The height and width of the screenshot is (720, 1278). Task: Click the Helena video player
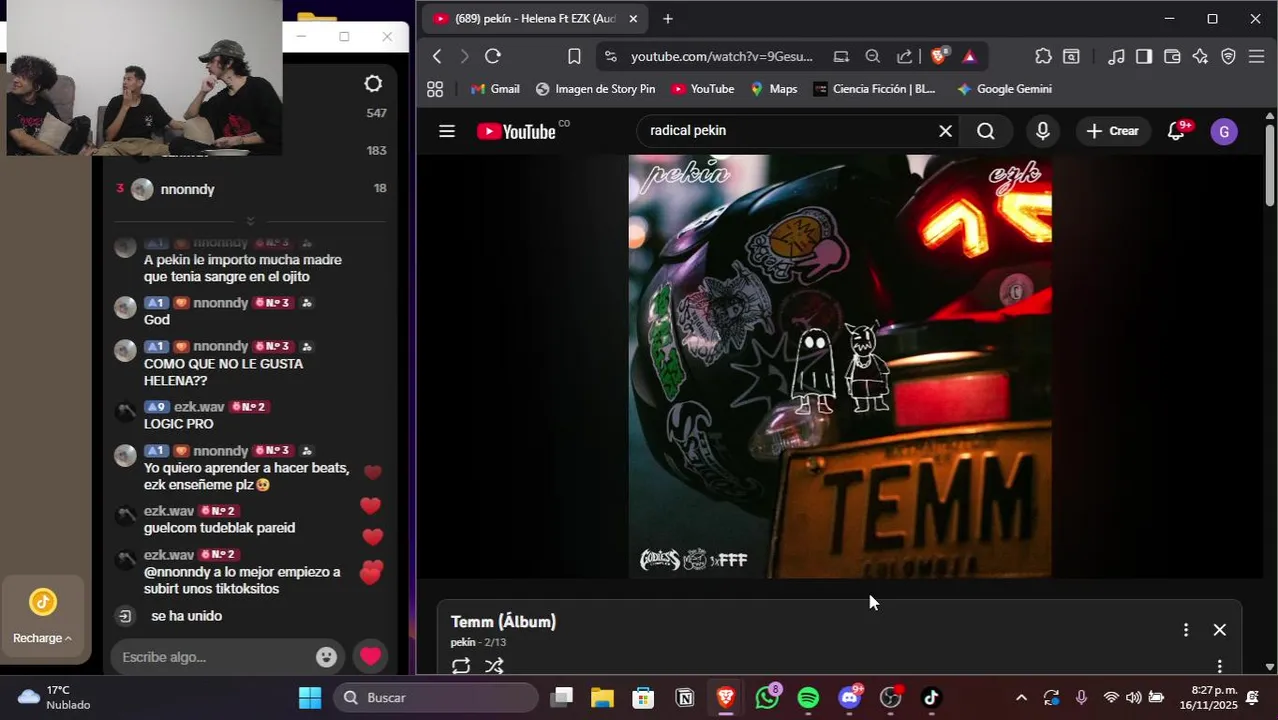[840, 366]
